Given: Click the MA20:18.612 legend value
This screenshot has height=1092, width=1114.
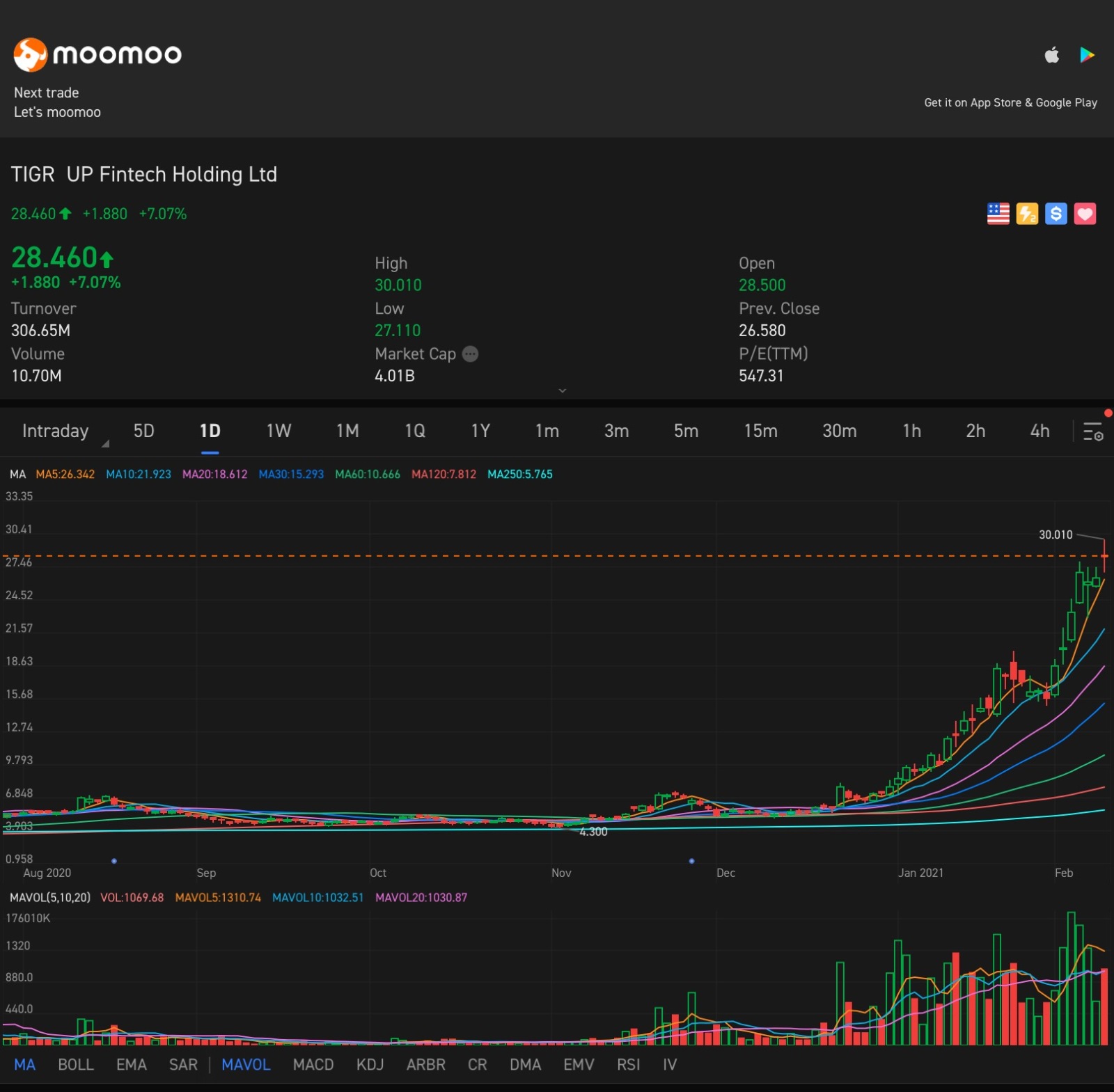Looking at the screenshot, I should click(x=214, y=474).
